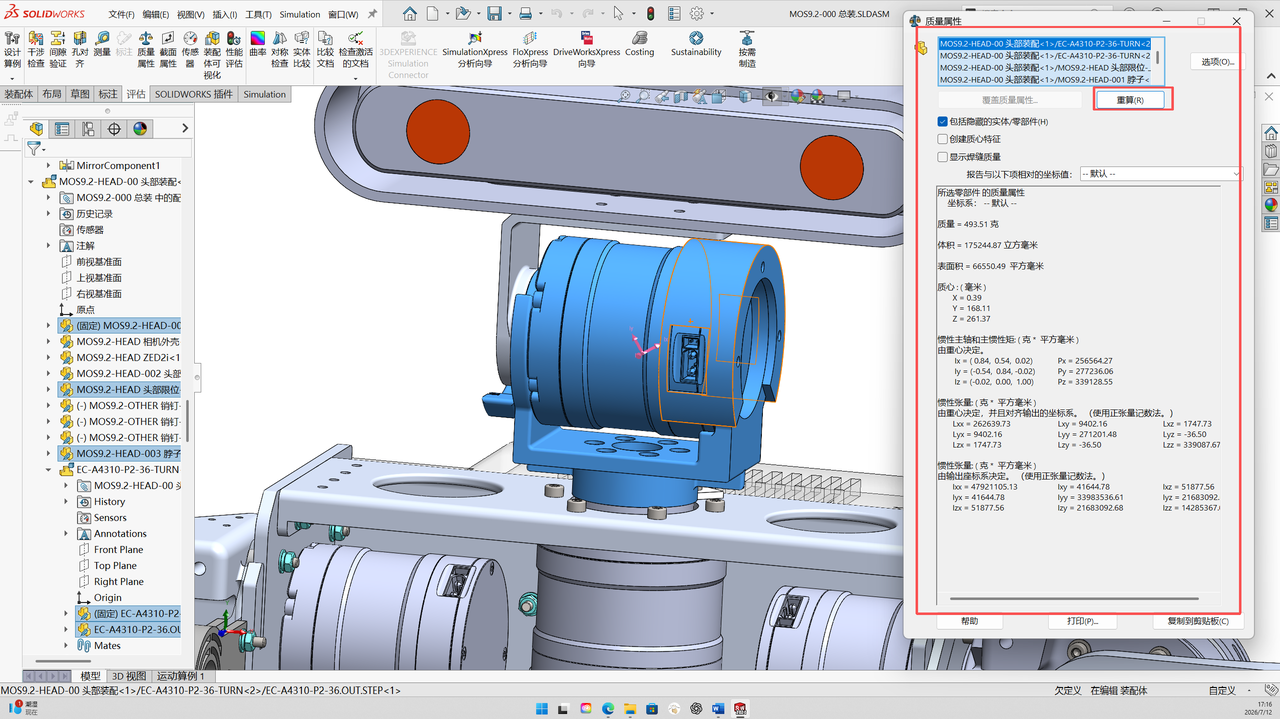The height and width of the screenshot is (719, 1280).
Task: Switch to the SOLIDWORKS 插件 ribbon tab
Action: (x=194, y=94)
